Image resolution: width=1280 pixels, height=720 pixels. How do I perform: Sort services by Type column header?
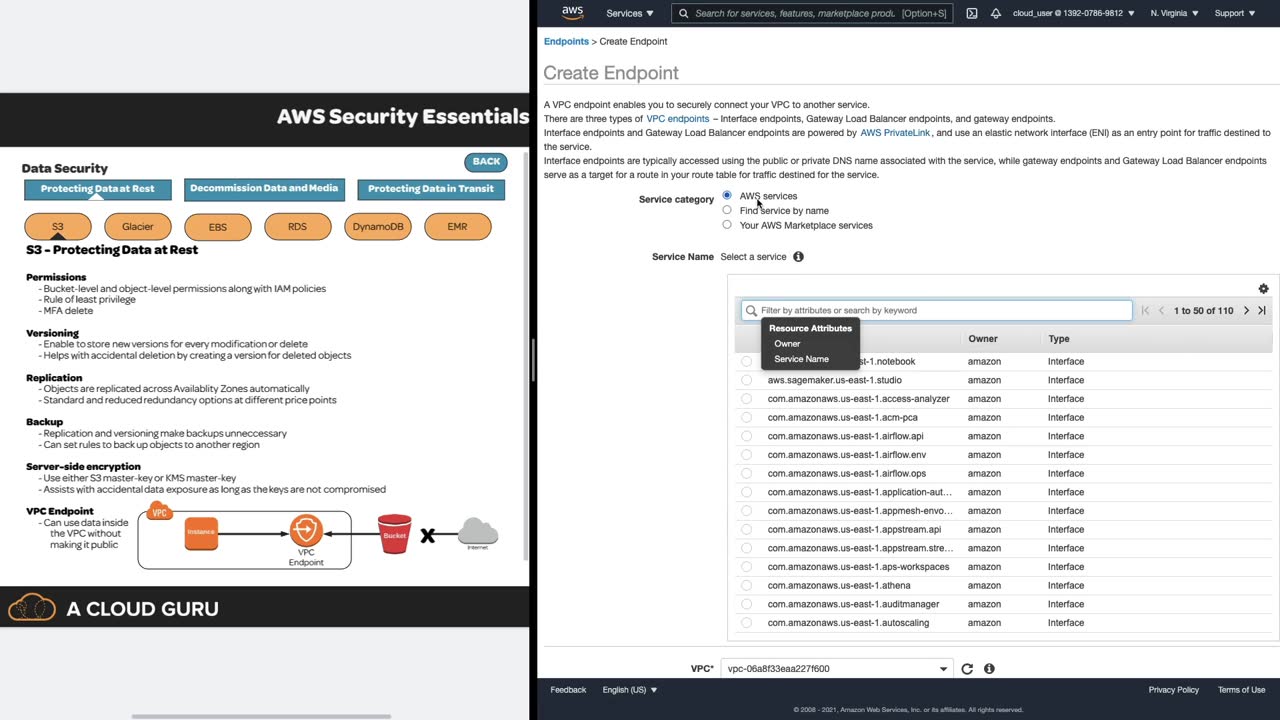[1059, 339]
